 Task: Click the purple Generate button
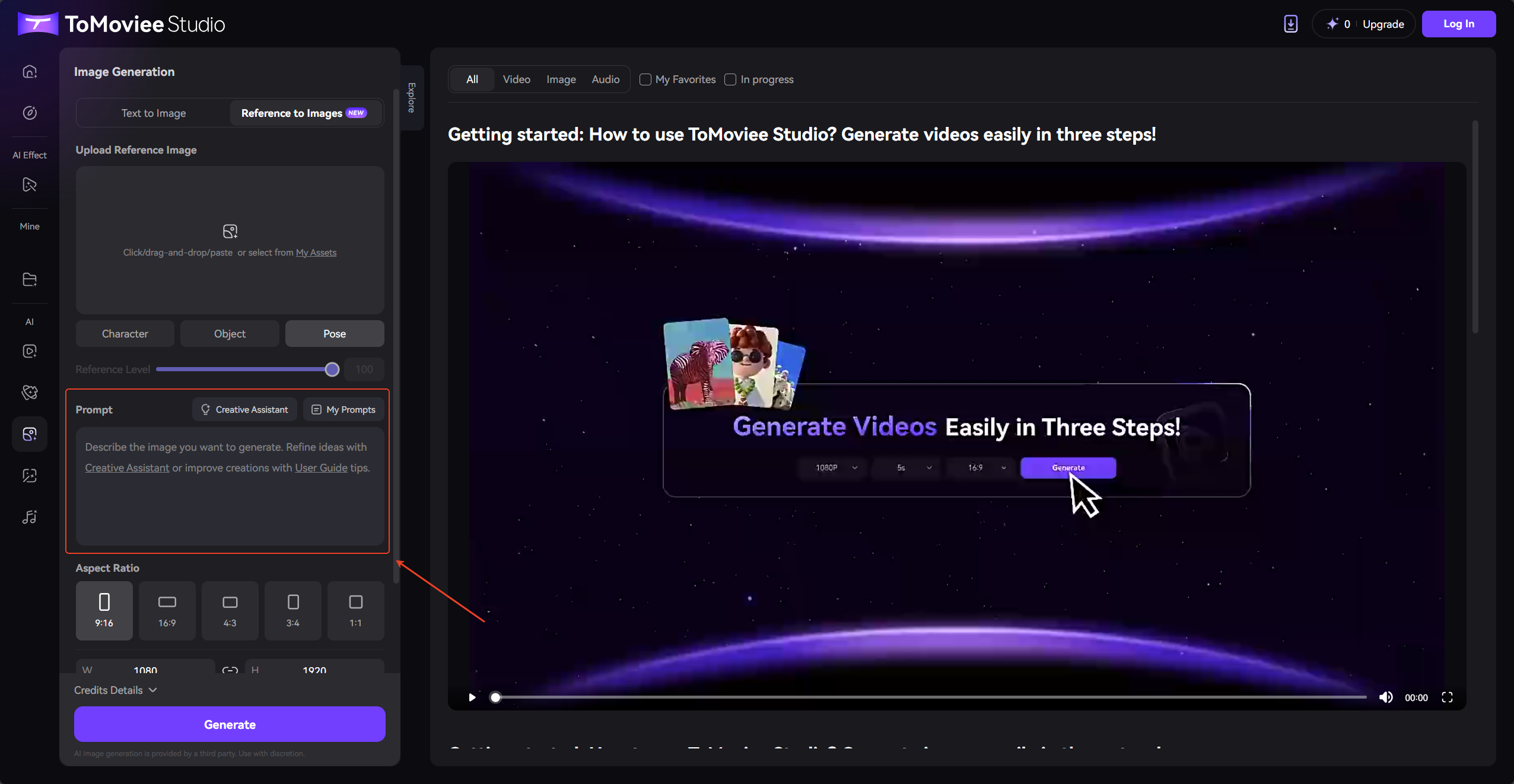point(230,724)
